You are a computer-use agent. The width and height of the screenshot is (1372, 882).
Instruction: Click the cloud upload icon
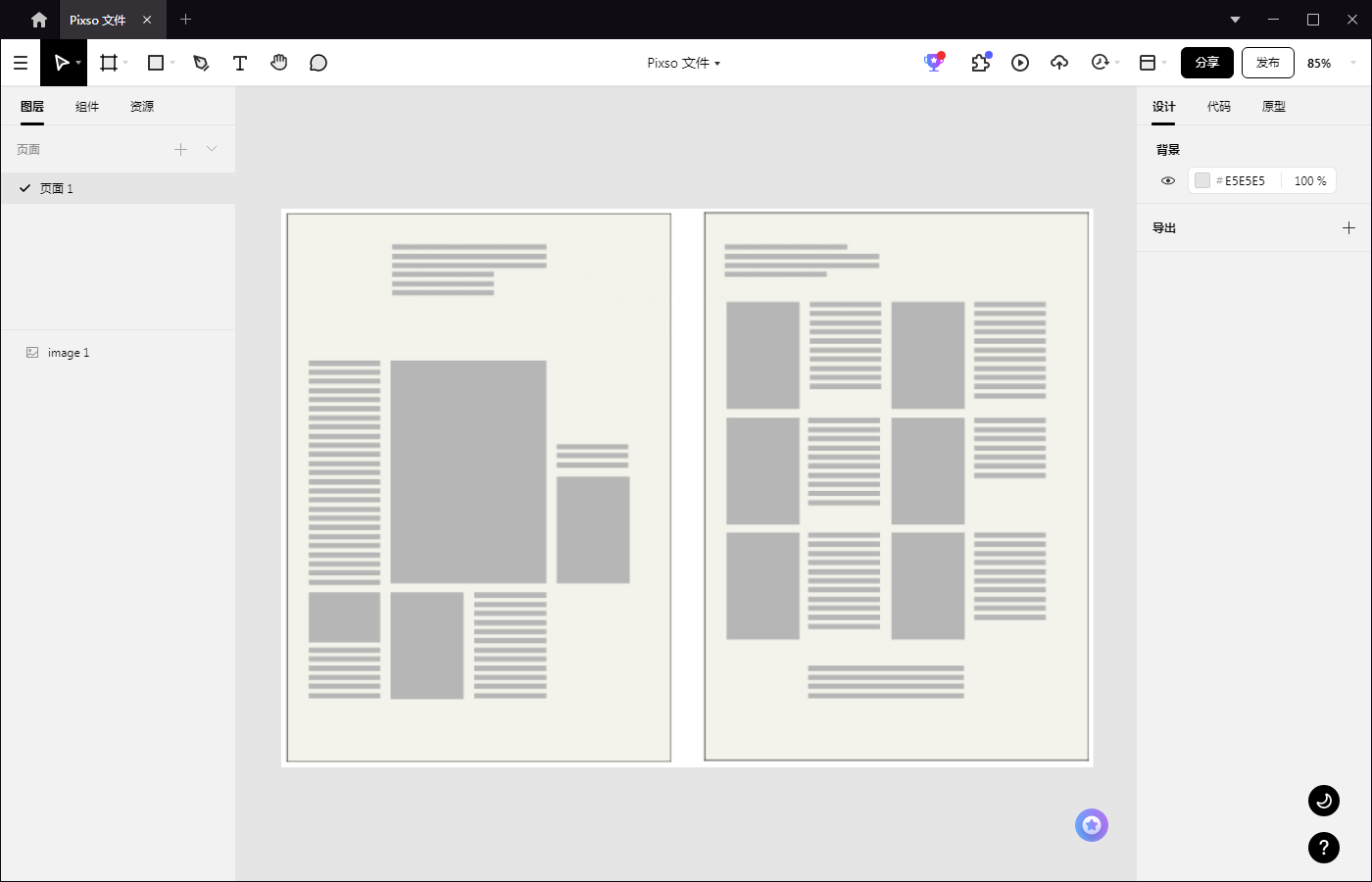1059,63
